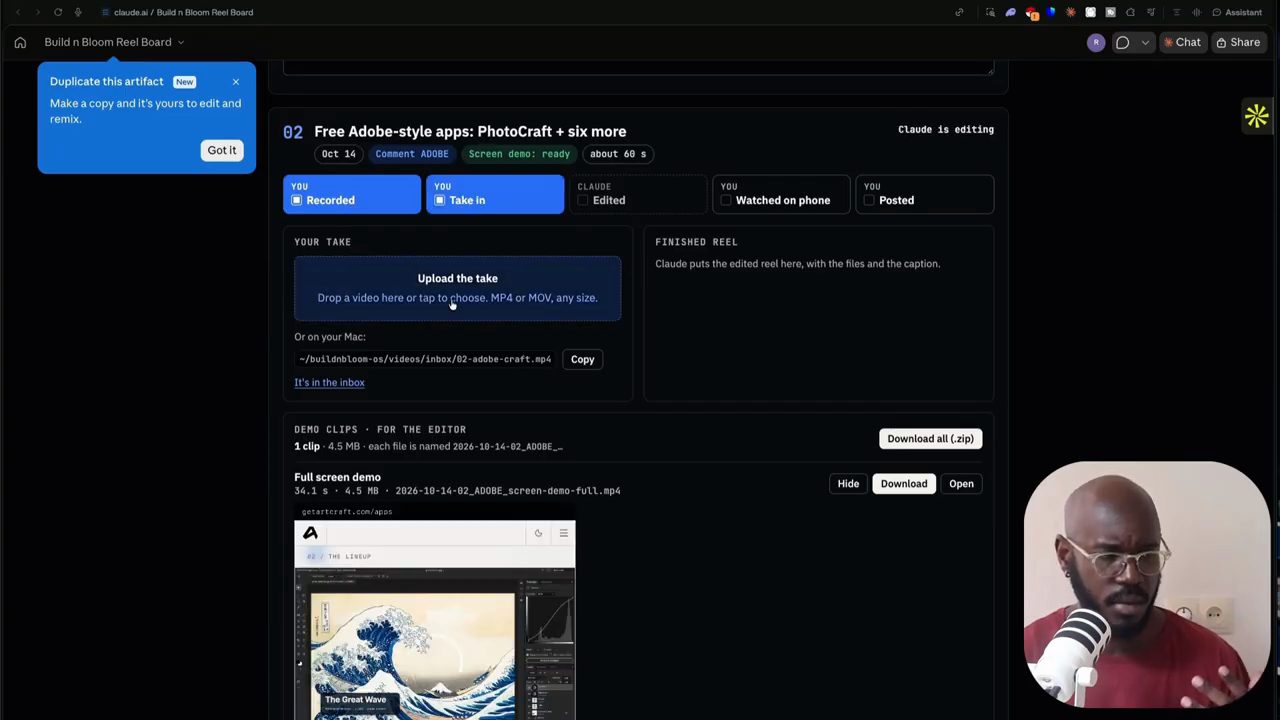Click the dark mode moon icon in the demo preview
Image resolution: width=1280 pixels, height=720 pixels.
538,534
